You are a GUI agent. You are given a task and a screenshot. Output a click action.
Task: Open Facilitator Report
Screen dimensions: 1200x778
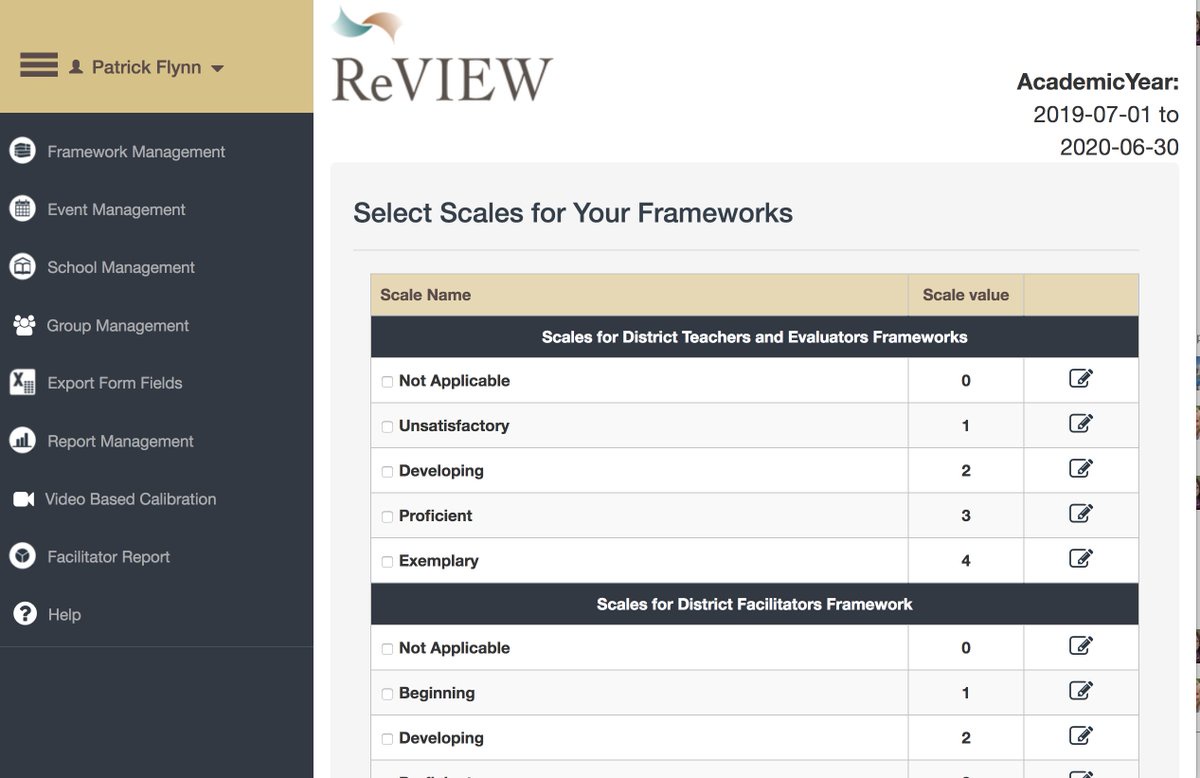pyautogui.click(x=108, y=557)
